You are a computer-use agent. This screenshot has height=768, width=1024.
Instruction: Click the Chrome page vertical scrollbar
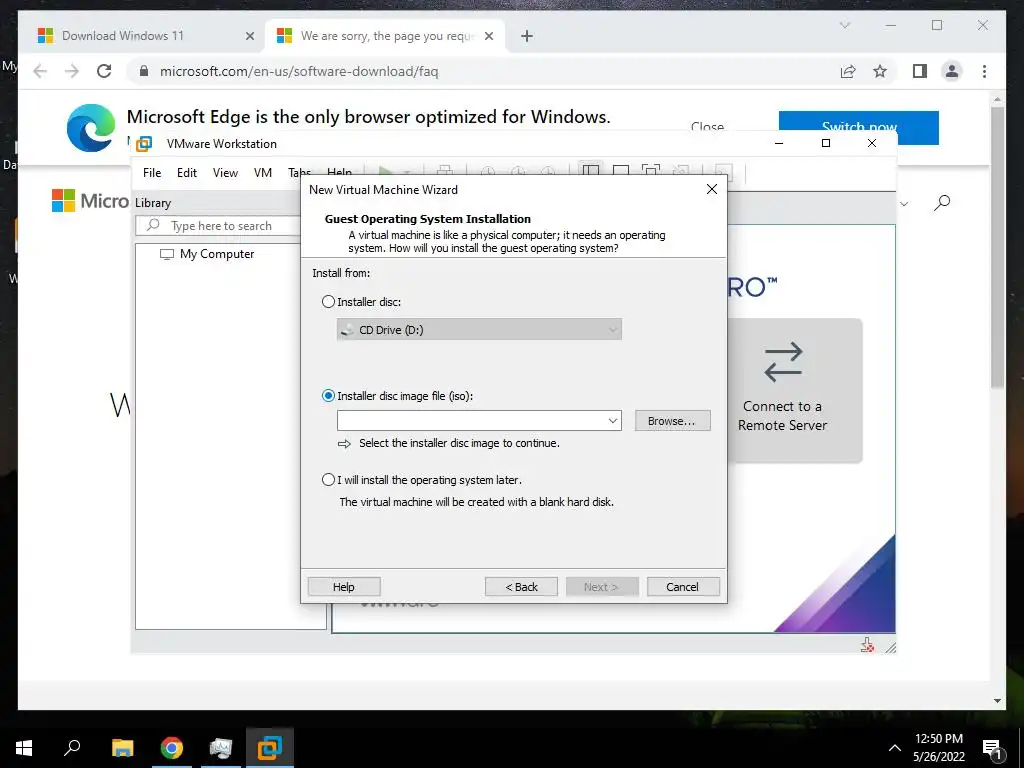pyautogui.click(x=997, y=248)
